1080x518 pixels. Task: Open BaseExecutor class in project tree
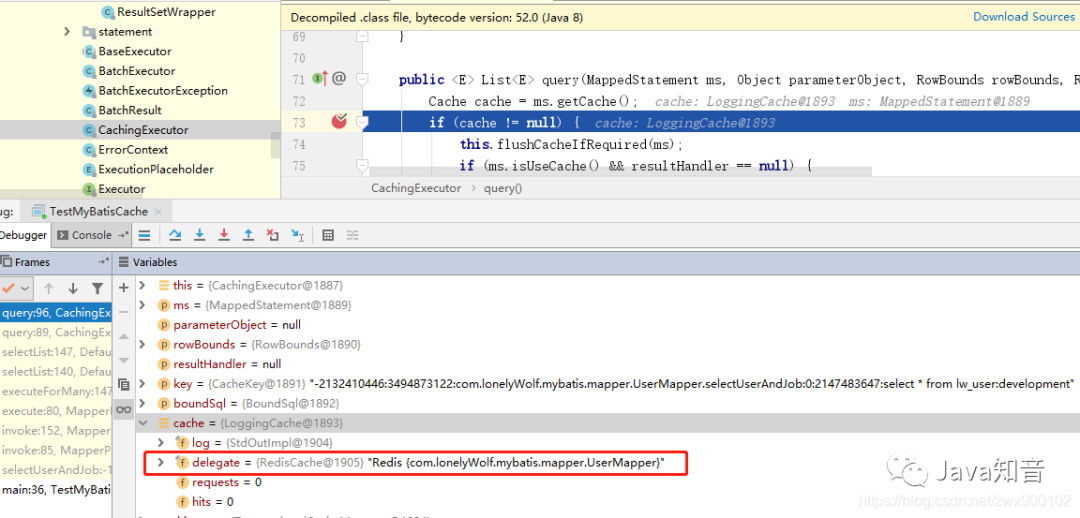(x=134, y=52)
